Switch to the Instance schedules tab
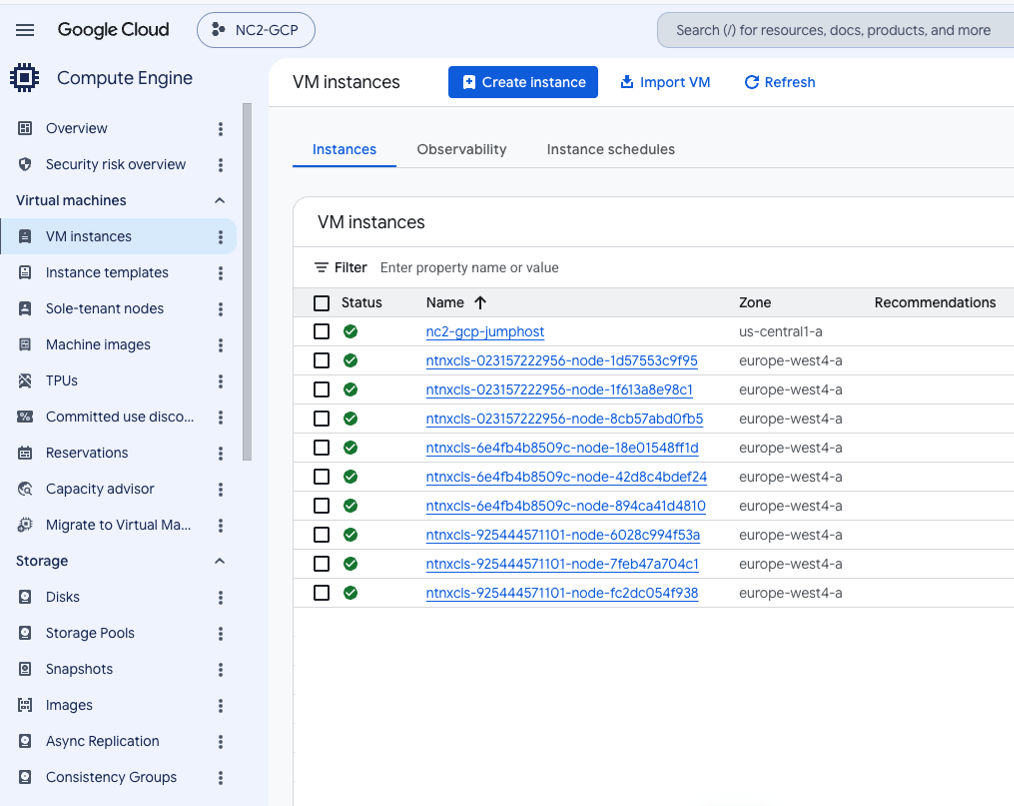 (610, 149)
